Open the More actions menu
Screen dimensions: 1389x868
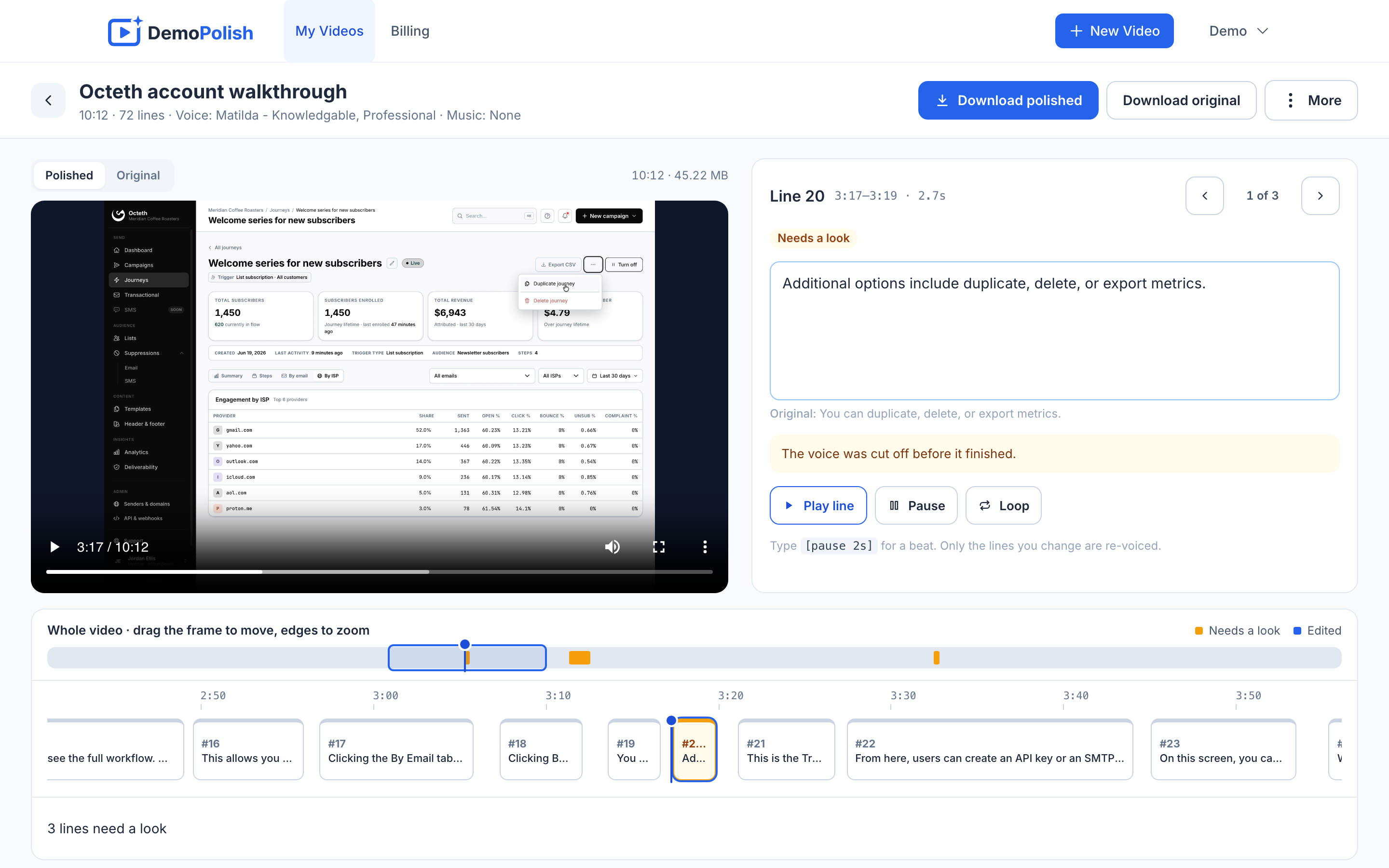[1311, 100]
